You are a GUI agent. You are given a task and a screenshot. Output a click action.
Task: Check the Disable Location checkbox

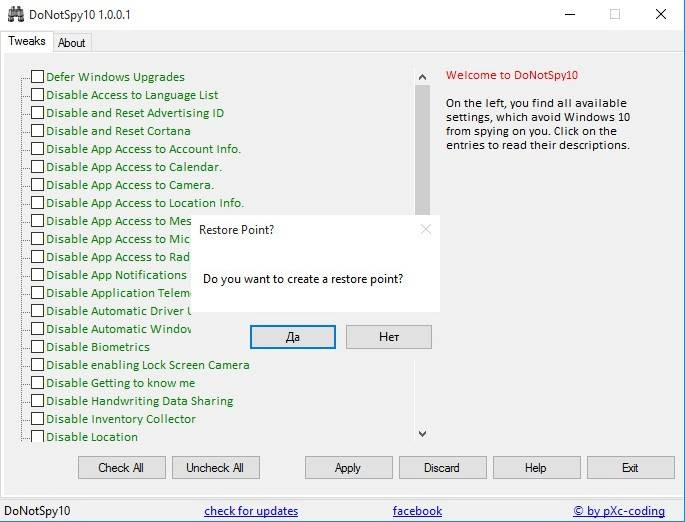[38, 436]
